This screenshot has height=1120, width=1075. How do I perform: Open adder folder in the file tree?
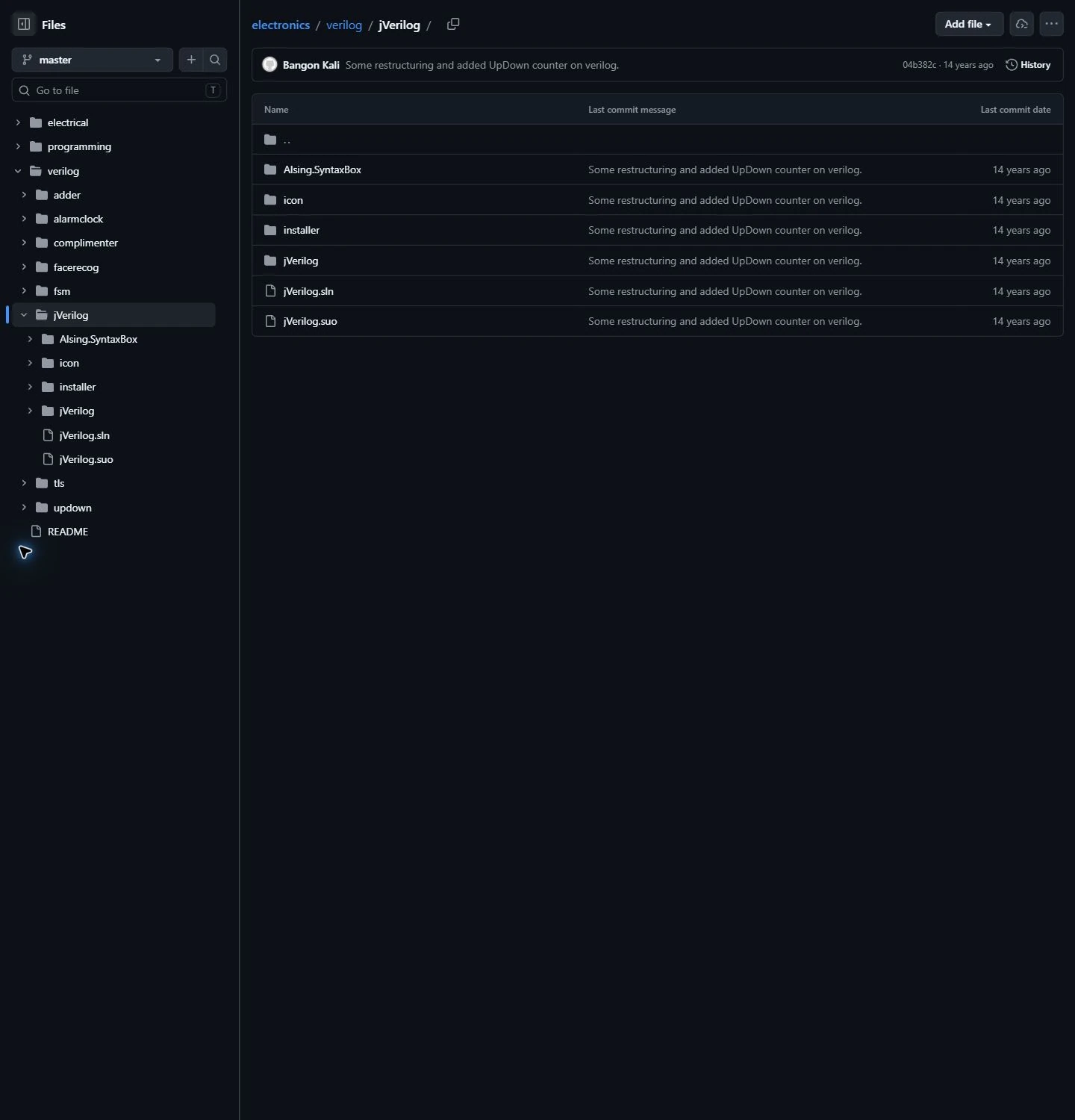[67, 195]
